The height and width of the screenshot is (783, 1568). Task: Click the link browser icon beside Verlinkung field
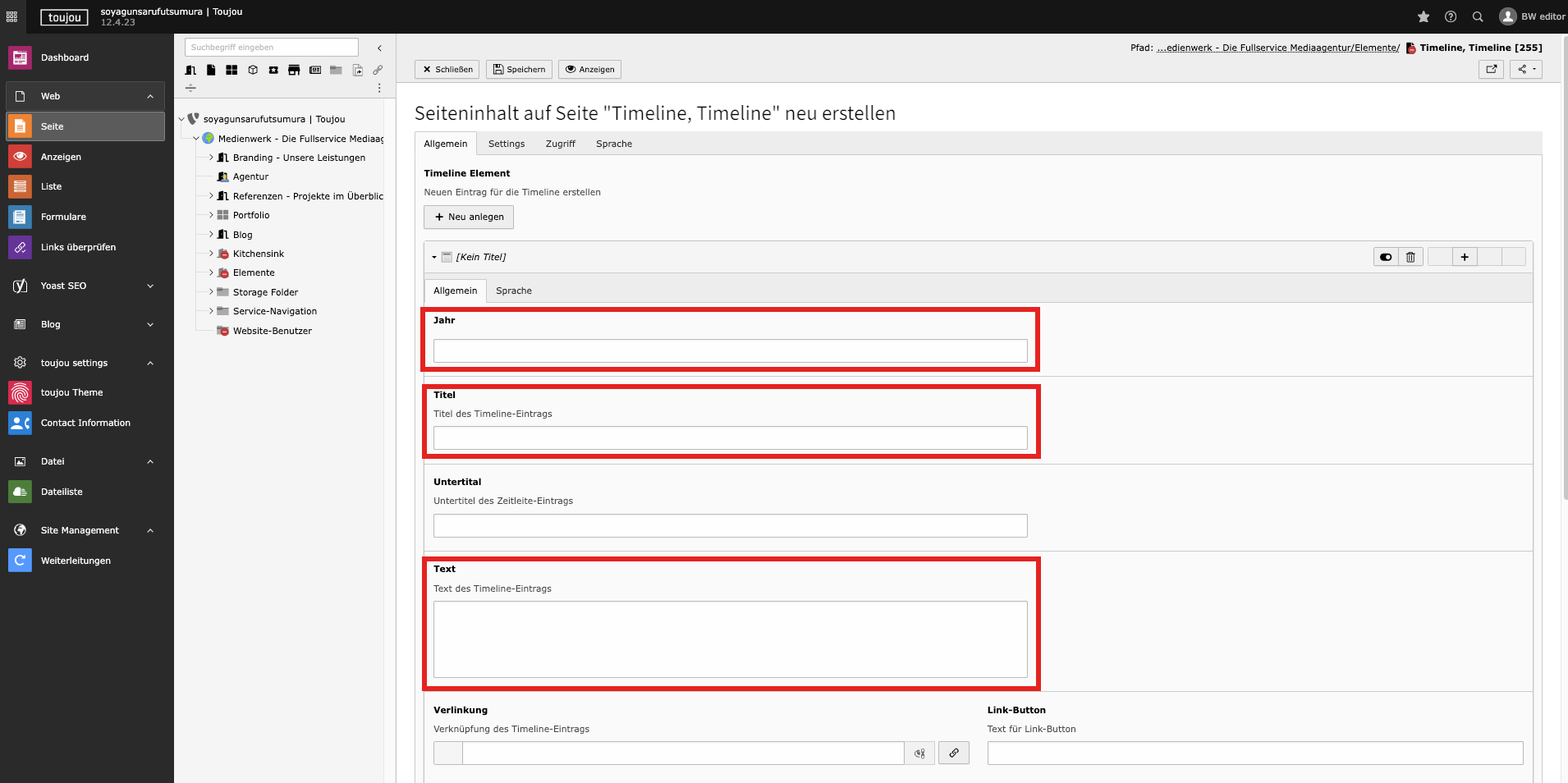pyautogui.click(x=953, y=753)
